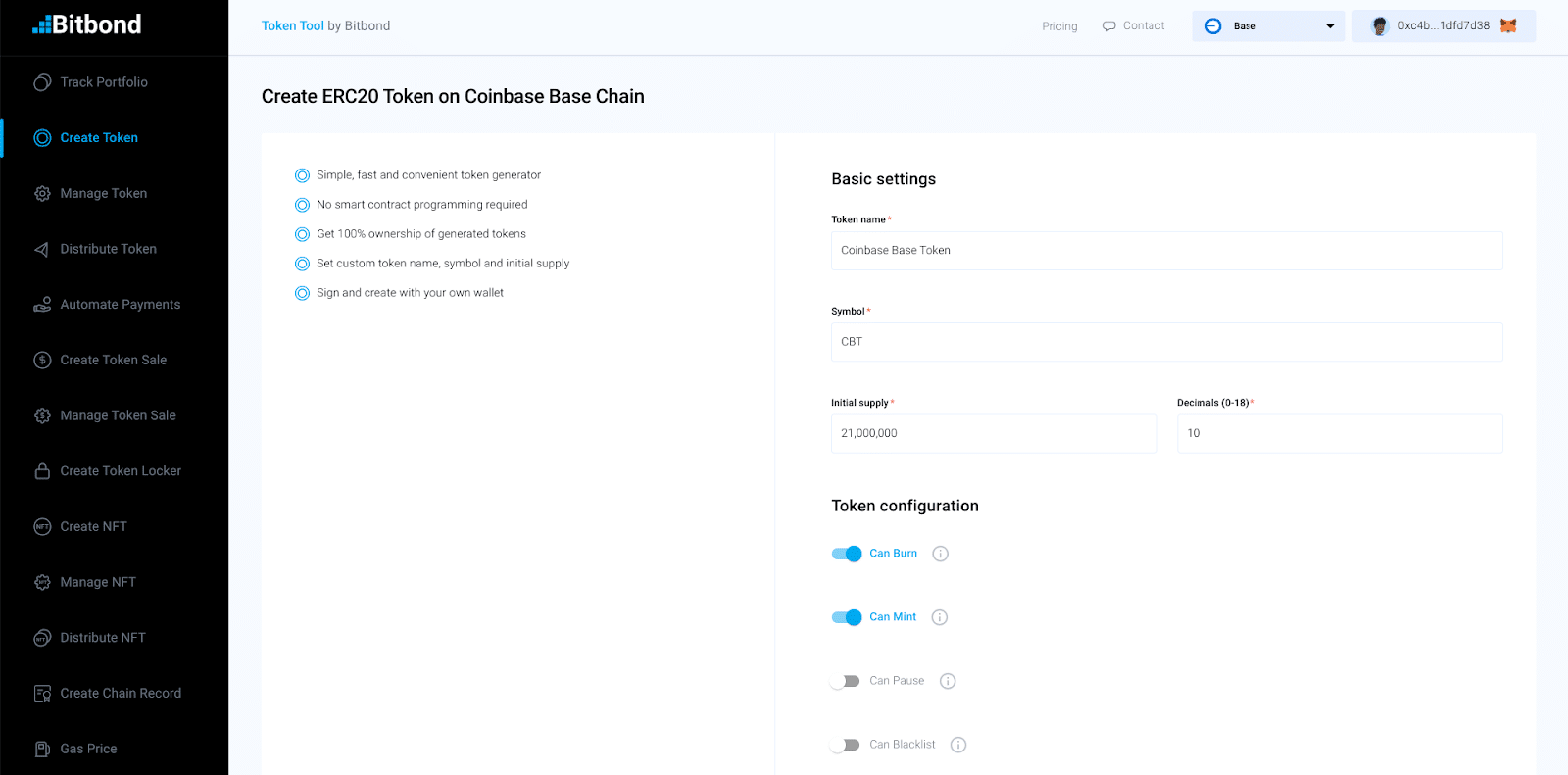Click the Create Chain Record document icon
This screenshot has width=1568, height=775.
pos(42,694)
